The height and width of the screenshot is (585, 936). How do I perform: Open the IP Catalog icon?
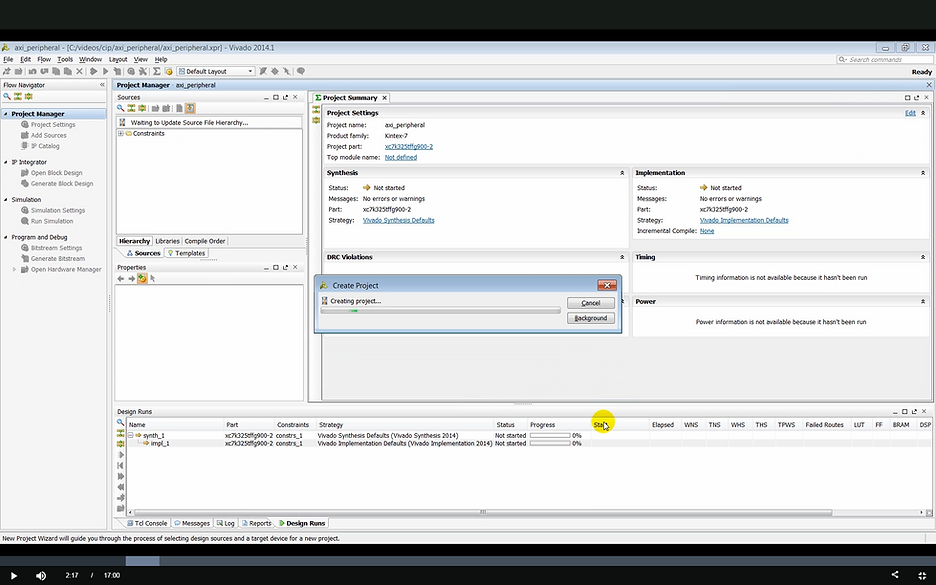25,146
